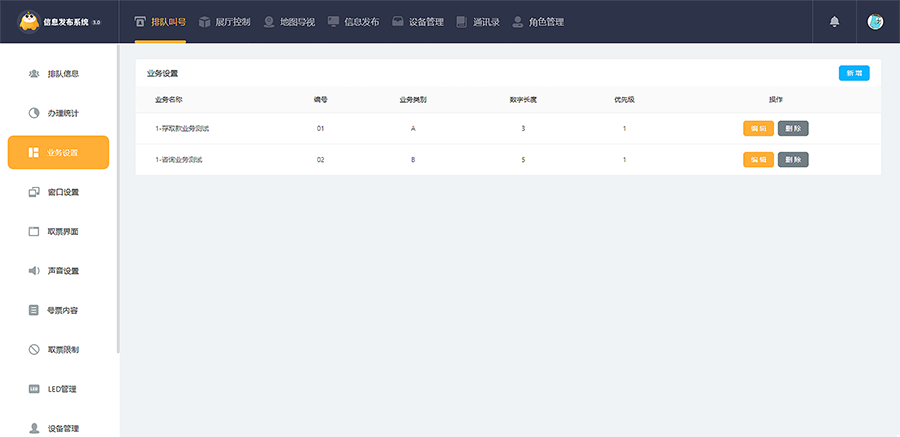Click the 排队叫号 tab icon

click(140, 22)
